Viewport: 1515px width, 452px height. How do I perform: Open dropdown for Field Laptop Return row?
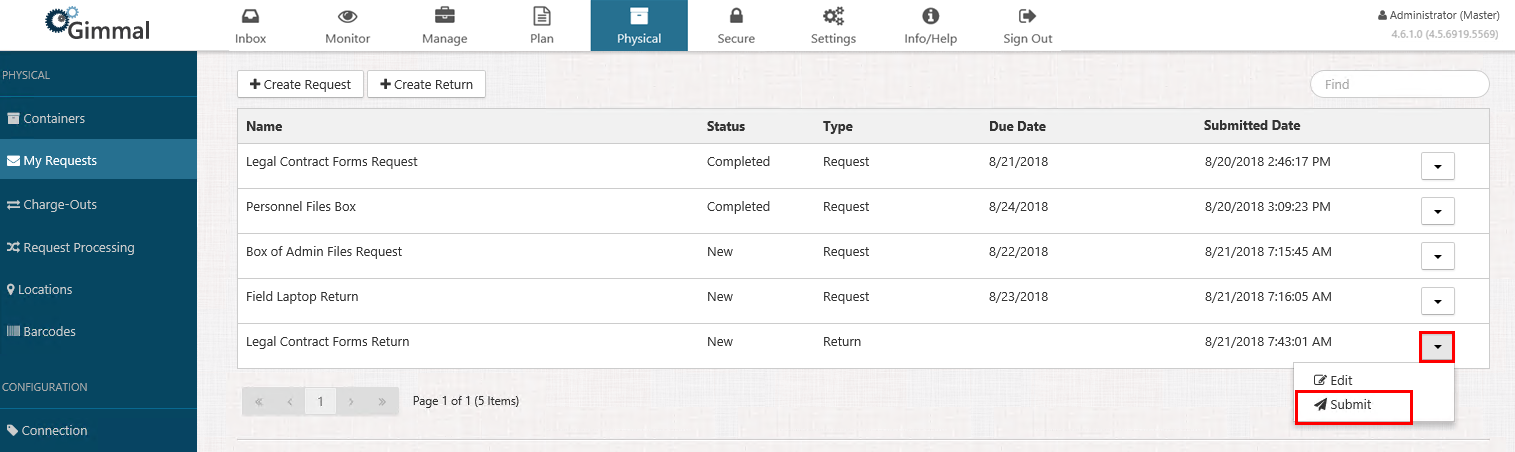click(x=1437, y=301)
